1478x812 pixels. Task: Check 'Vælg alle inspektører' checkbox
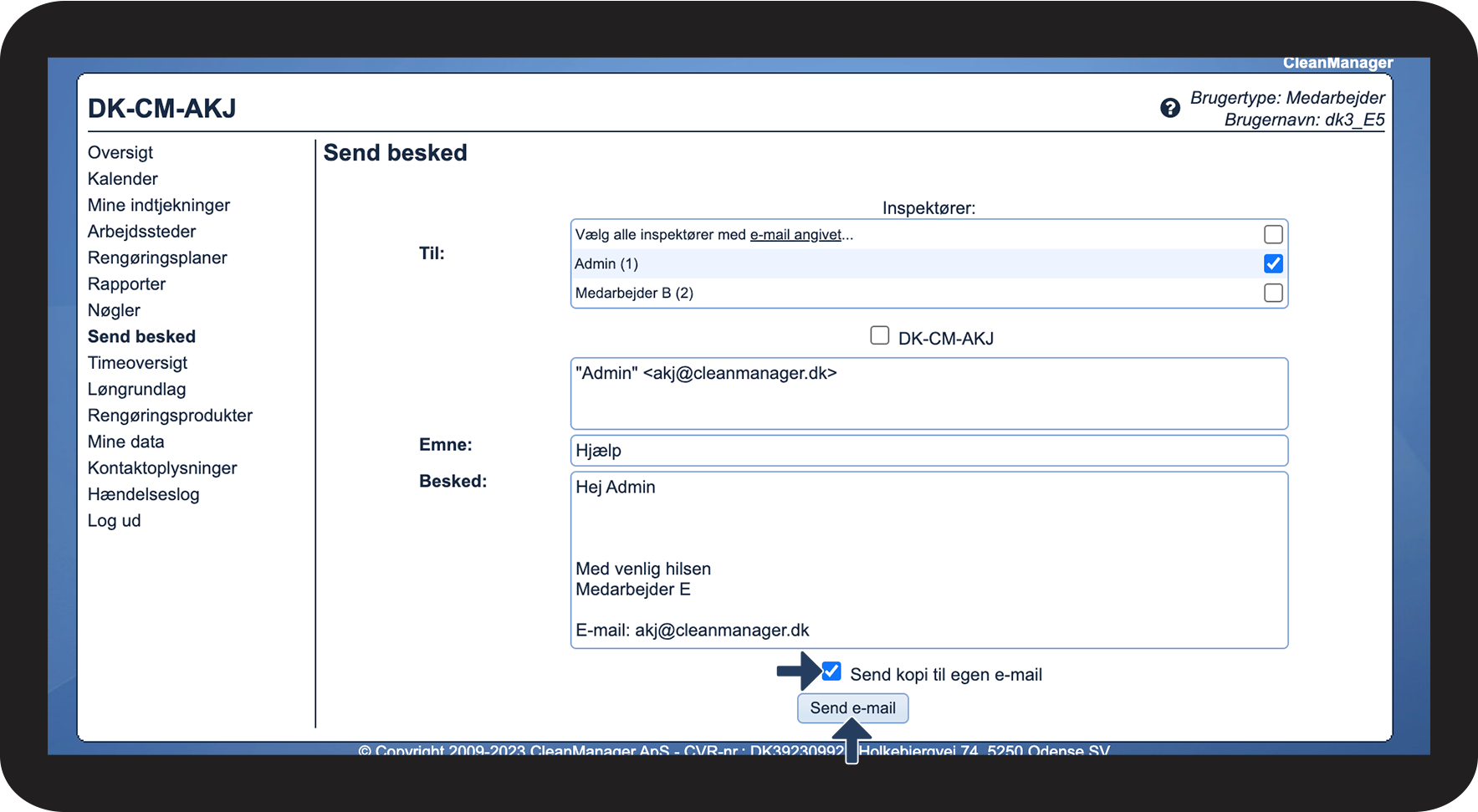1273,234
